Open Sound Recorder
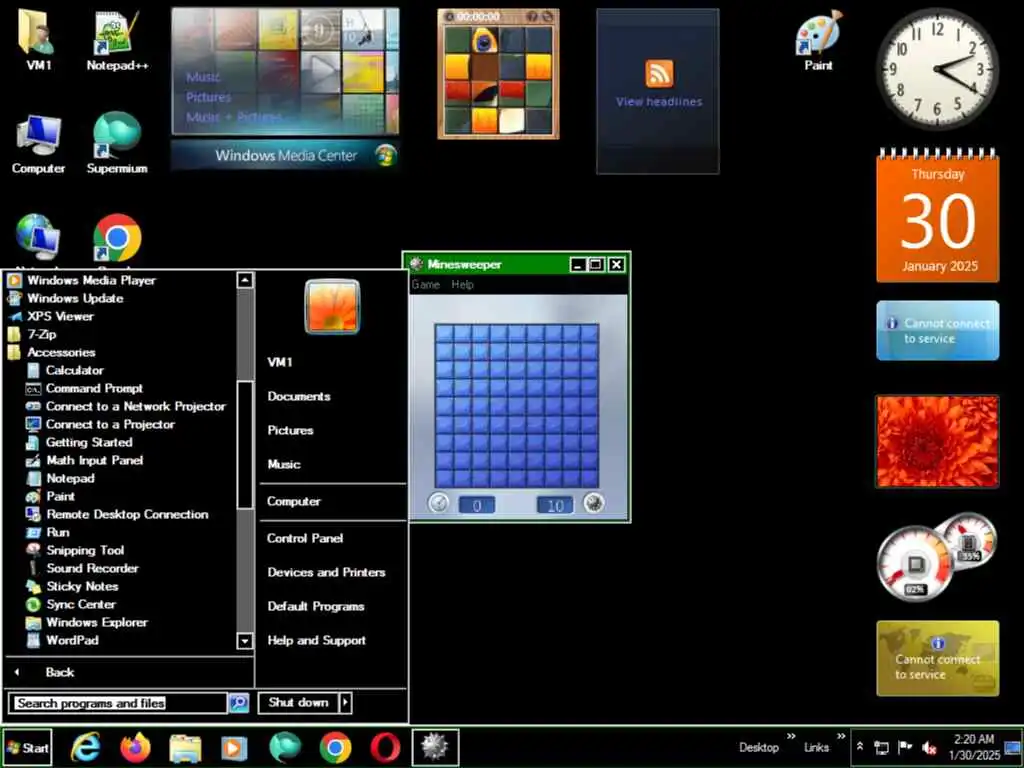Viewport: 1024px width, 768px height. coord(82,568)
